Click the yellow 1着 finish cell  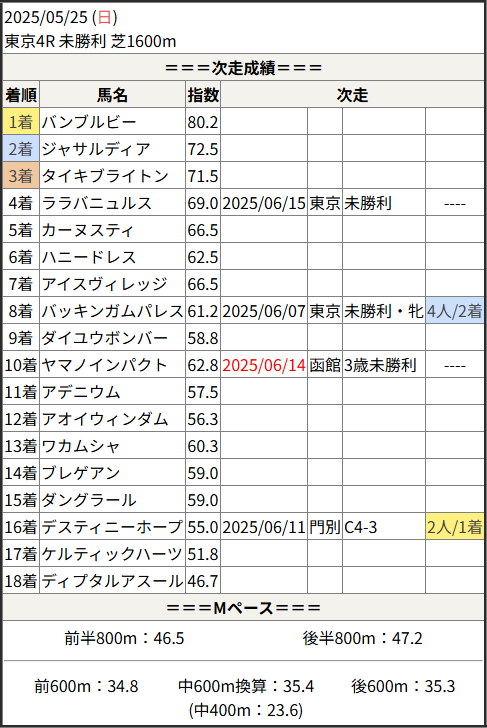coord(21,122)
